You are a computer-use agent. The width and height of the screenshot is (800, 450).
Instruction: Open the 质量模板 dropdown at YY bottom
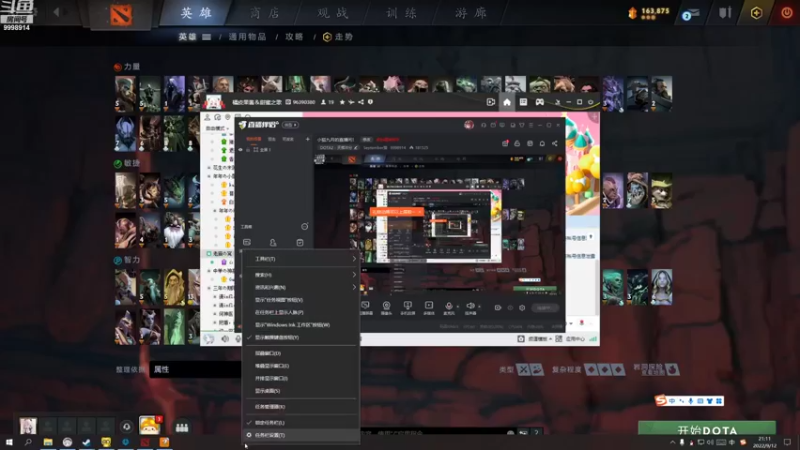tap(539, 339)
